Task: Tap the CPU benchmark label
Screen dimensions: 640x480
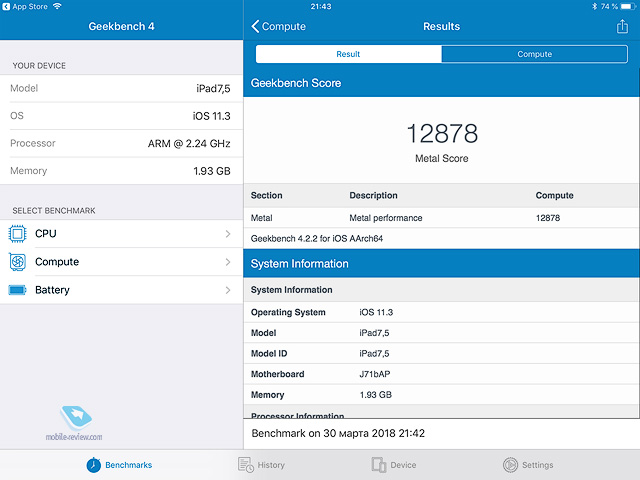Action: [46, 234]
